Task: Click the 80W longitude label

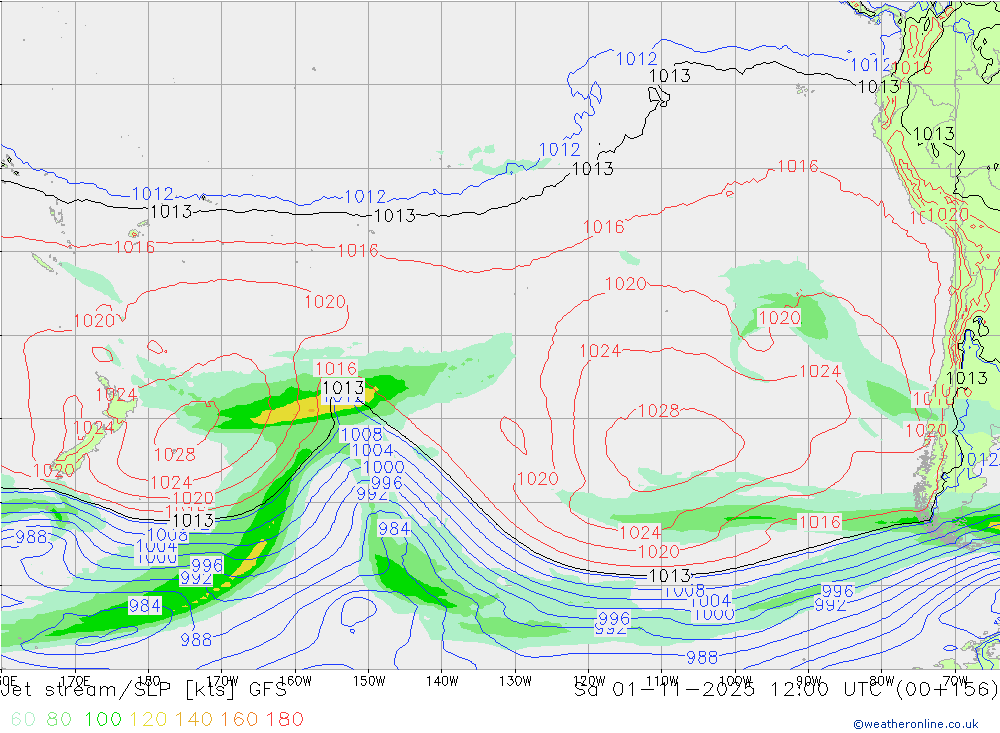Action: point(882,681)
